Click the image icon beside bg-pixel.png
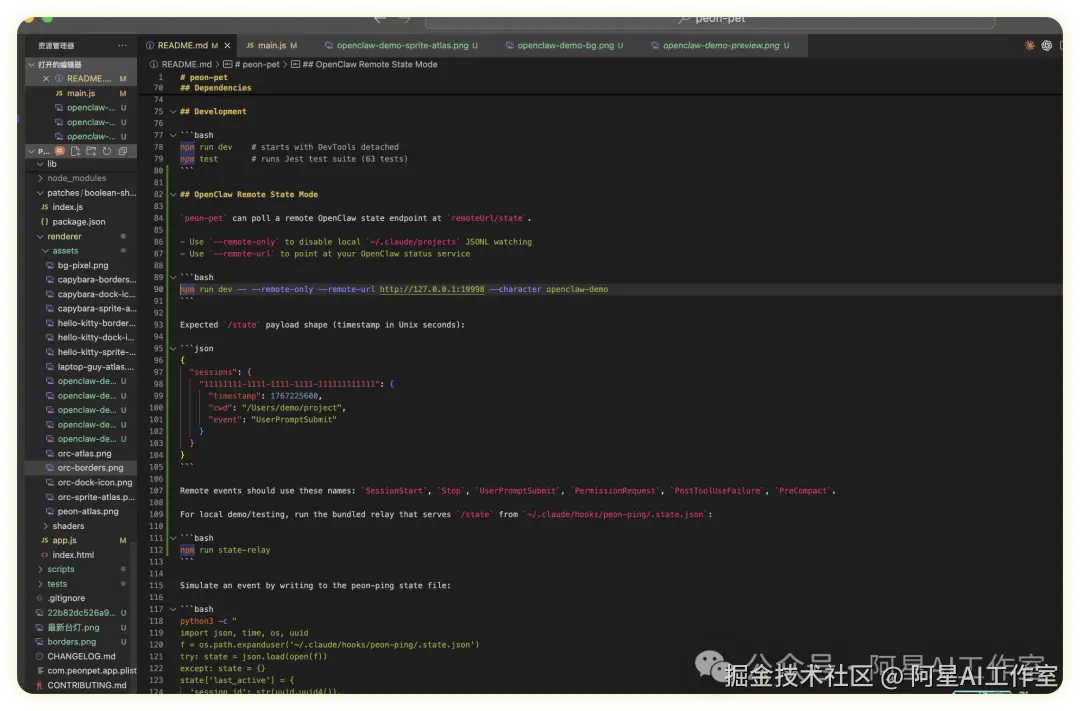The width and height of the screenshot is (1080, 711). 50,265
